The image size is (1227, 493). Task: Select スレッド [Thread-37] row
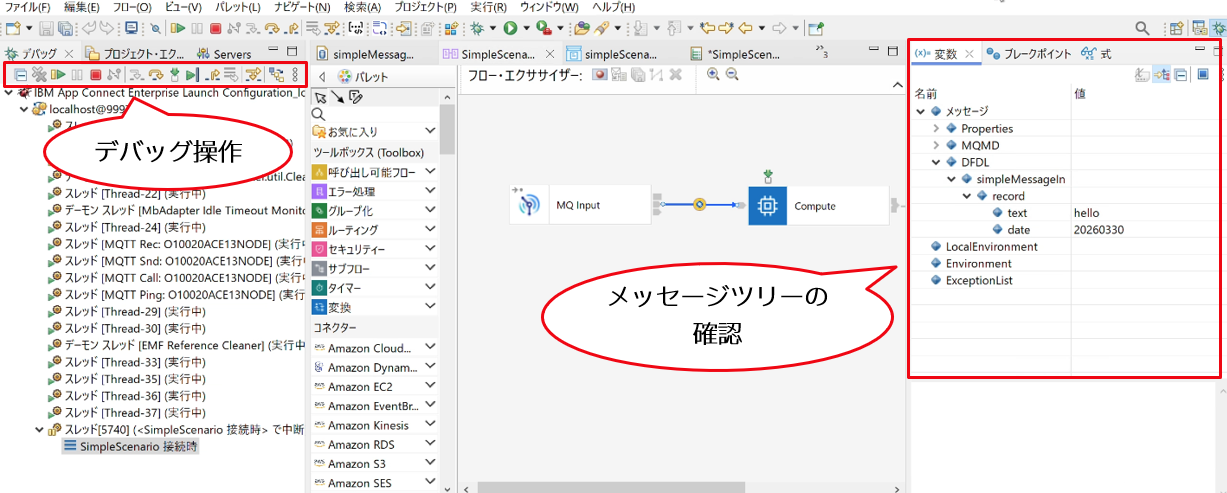tap(125, 413)
